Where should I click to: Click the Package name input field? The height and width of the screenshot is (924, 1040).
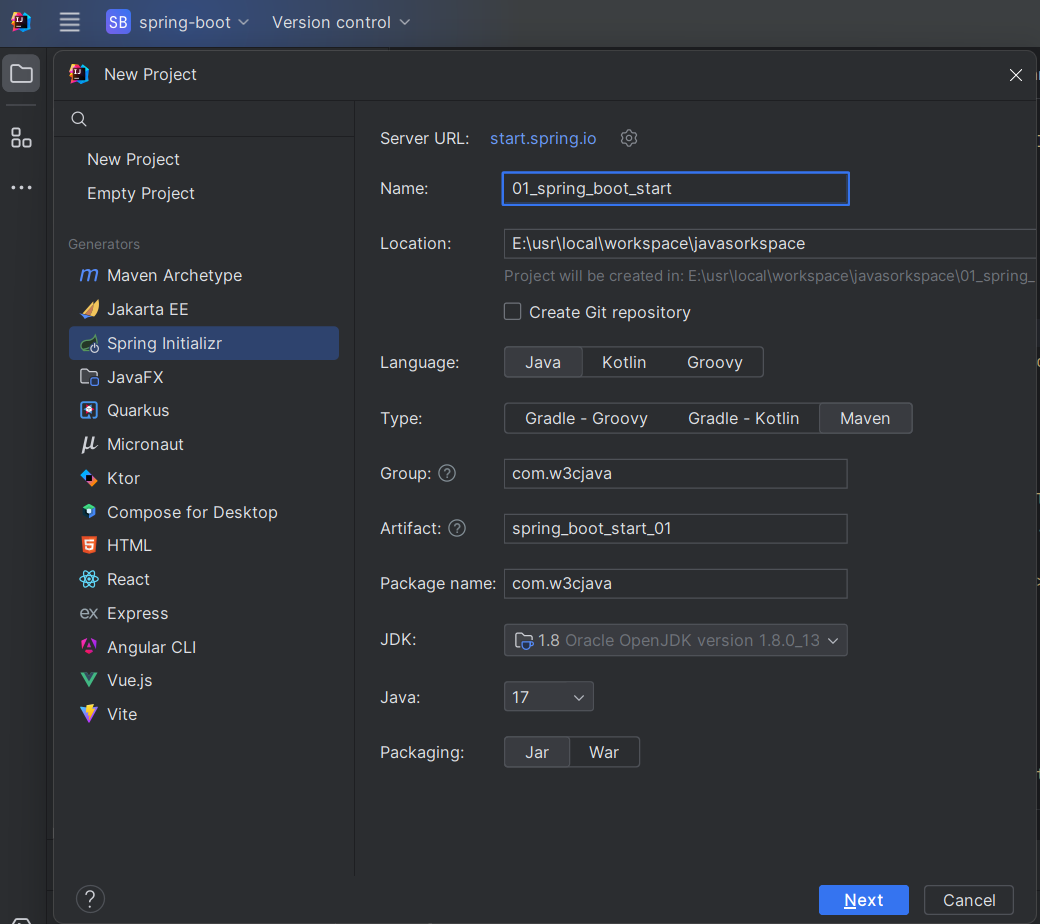coord(675,584)
